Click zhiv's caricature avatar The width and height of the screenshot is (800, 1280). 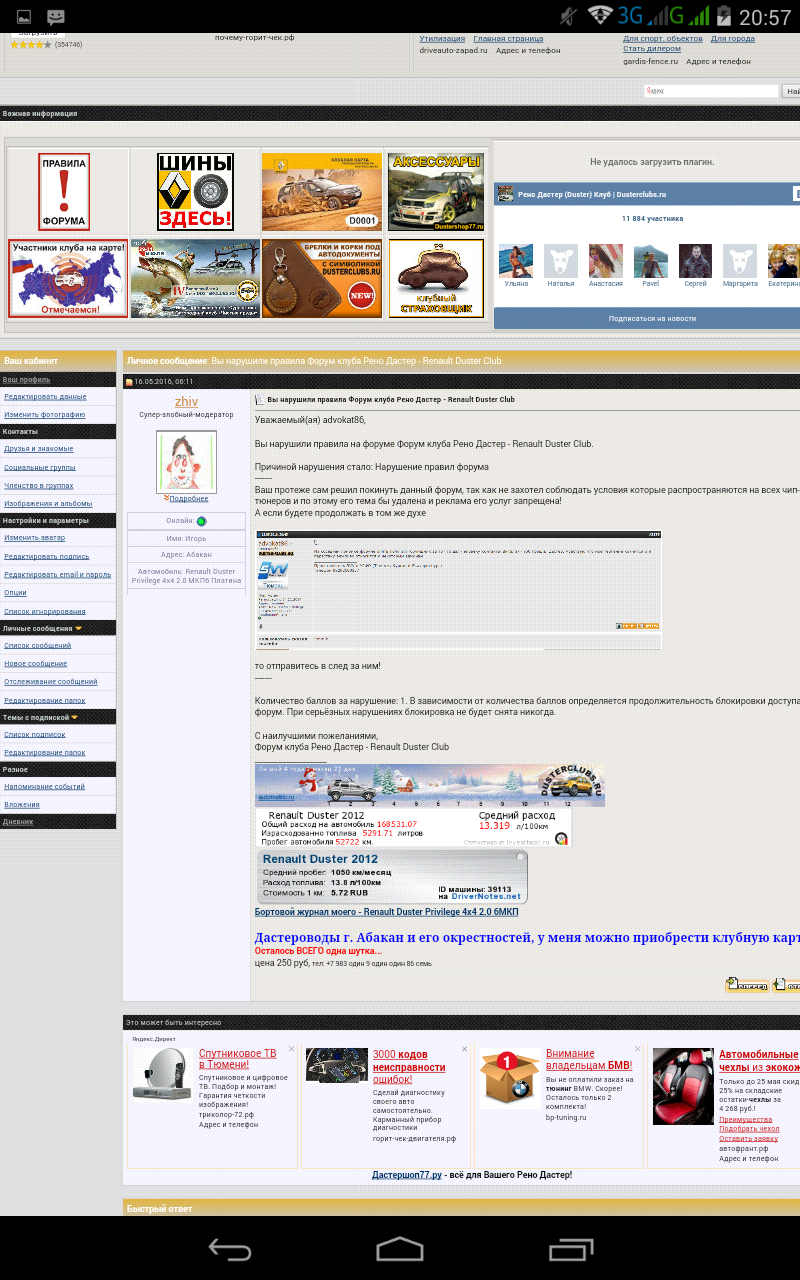coord(186,461)
